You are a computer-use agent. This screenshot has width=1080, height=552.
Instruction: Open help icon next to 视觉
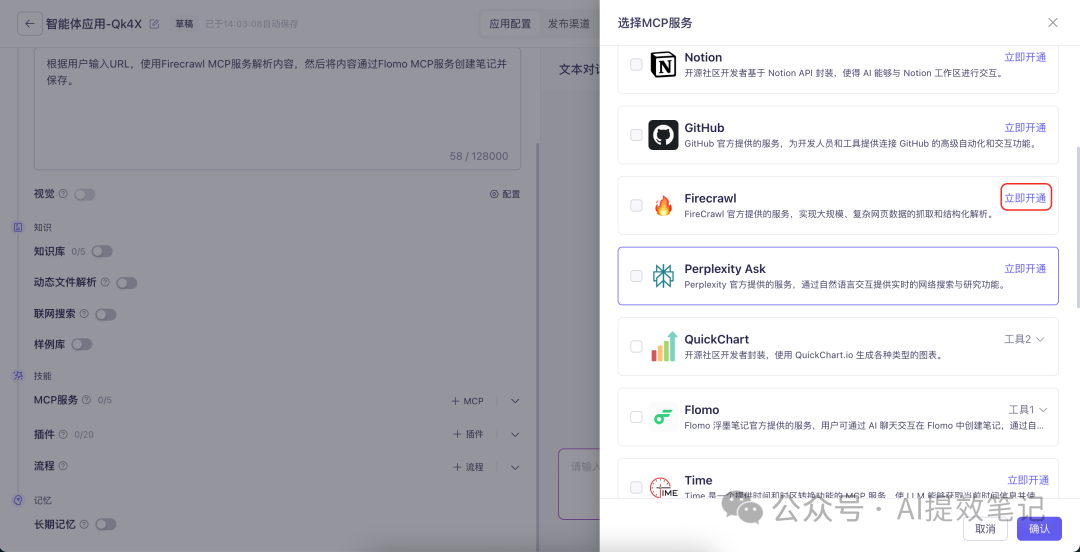tap(63, 194)
